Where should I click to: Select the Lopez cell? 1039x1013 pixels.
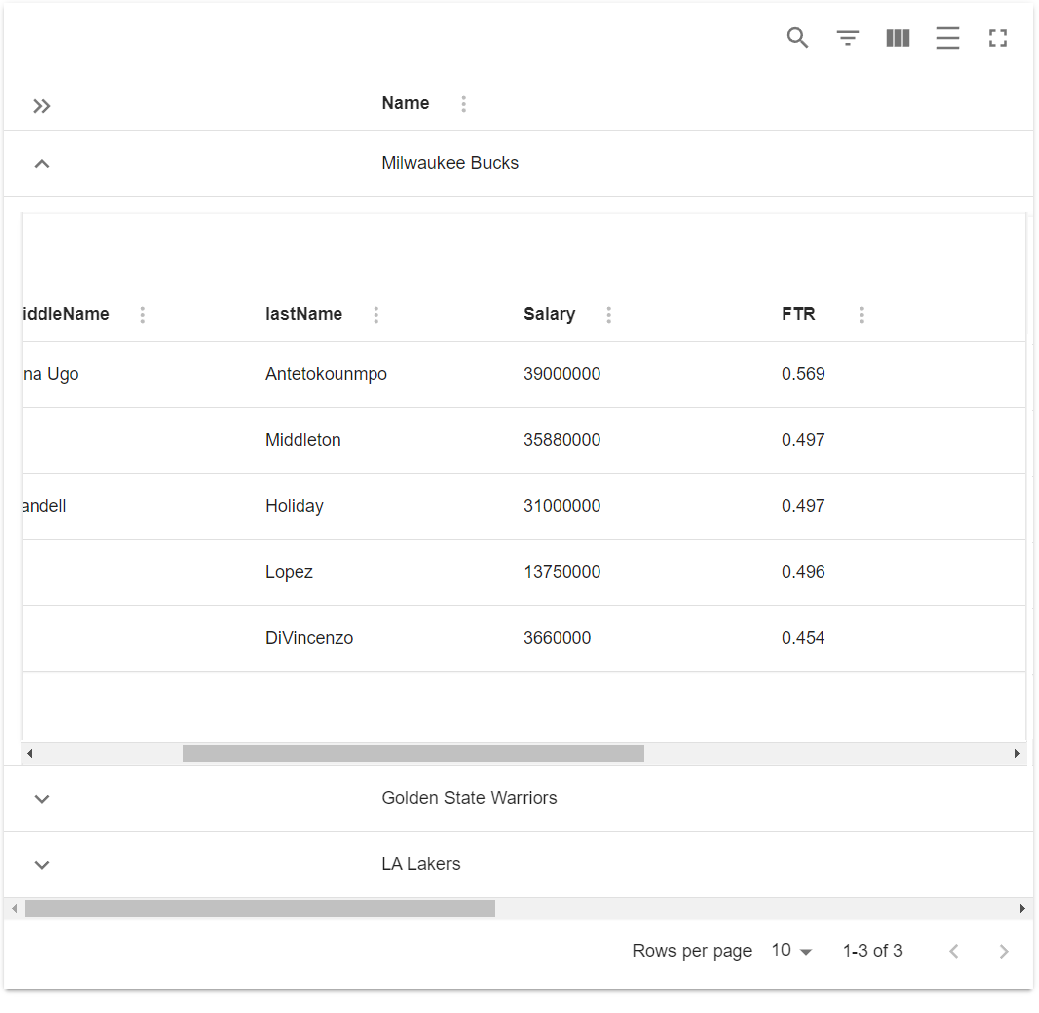tap(288, 572)
